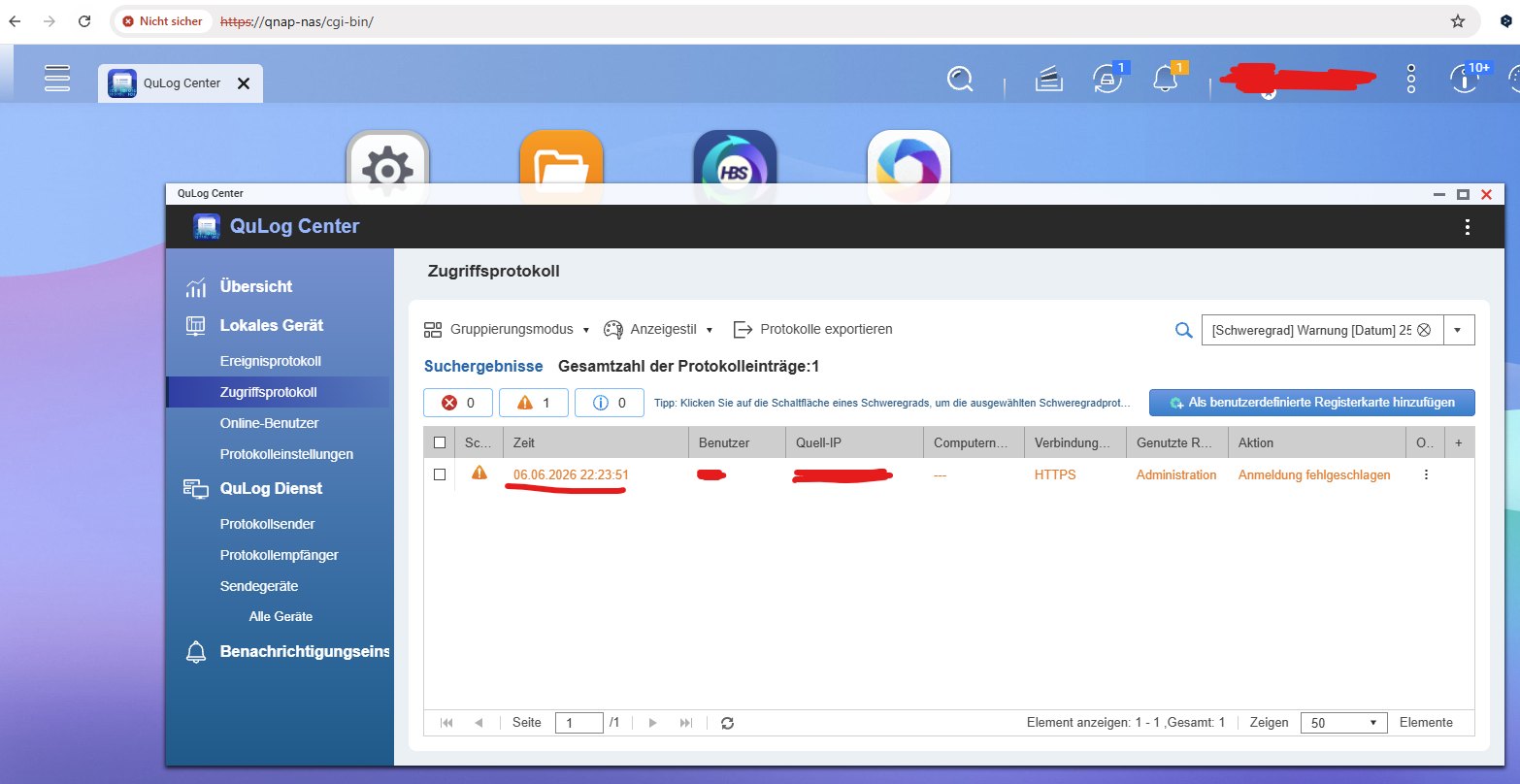Sort by the Benutzer column header

coord(737,442)
